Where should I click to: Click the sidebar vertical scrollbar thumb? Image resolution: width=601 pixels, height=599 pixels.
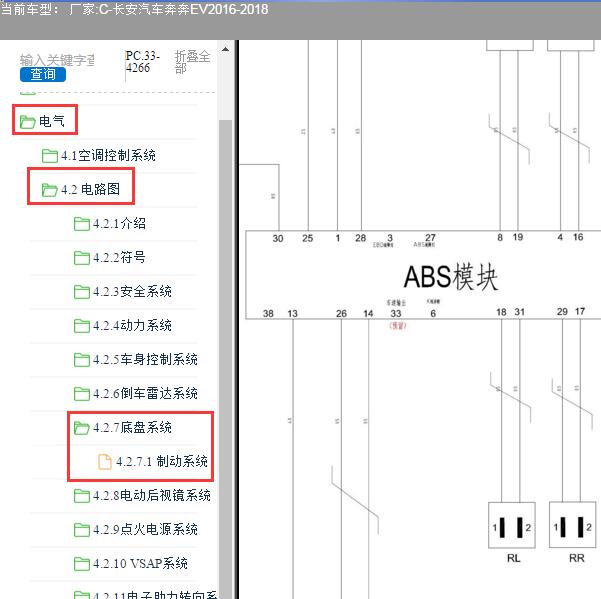[225, 359]
